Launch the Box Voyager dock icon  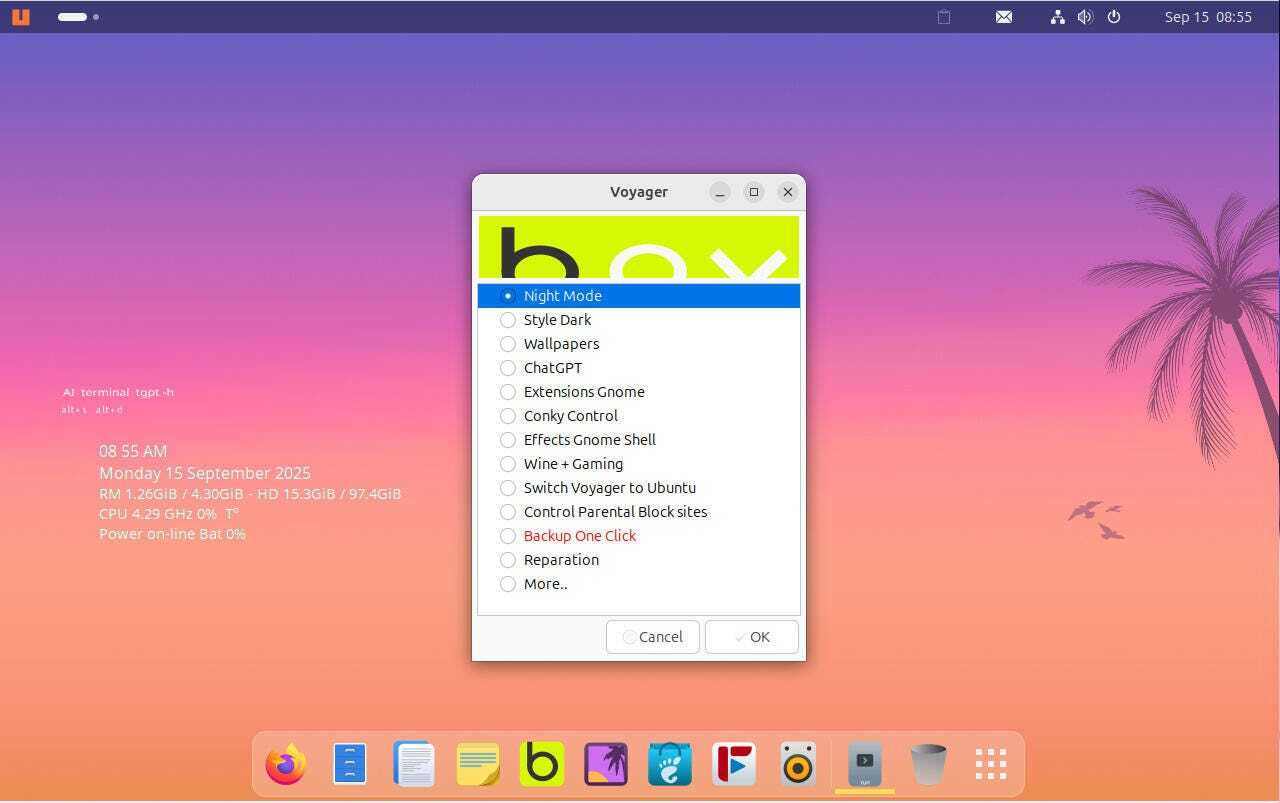(x=542, y=765)
